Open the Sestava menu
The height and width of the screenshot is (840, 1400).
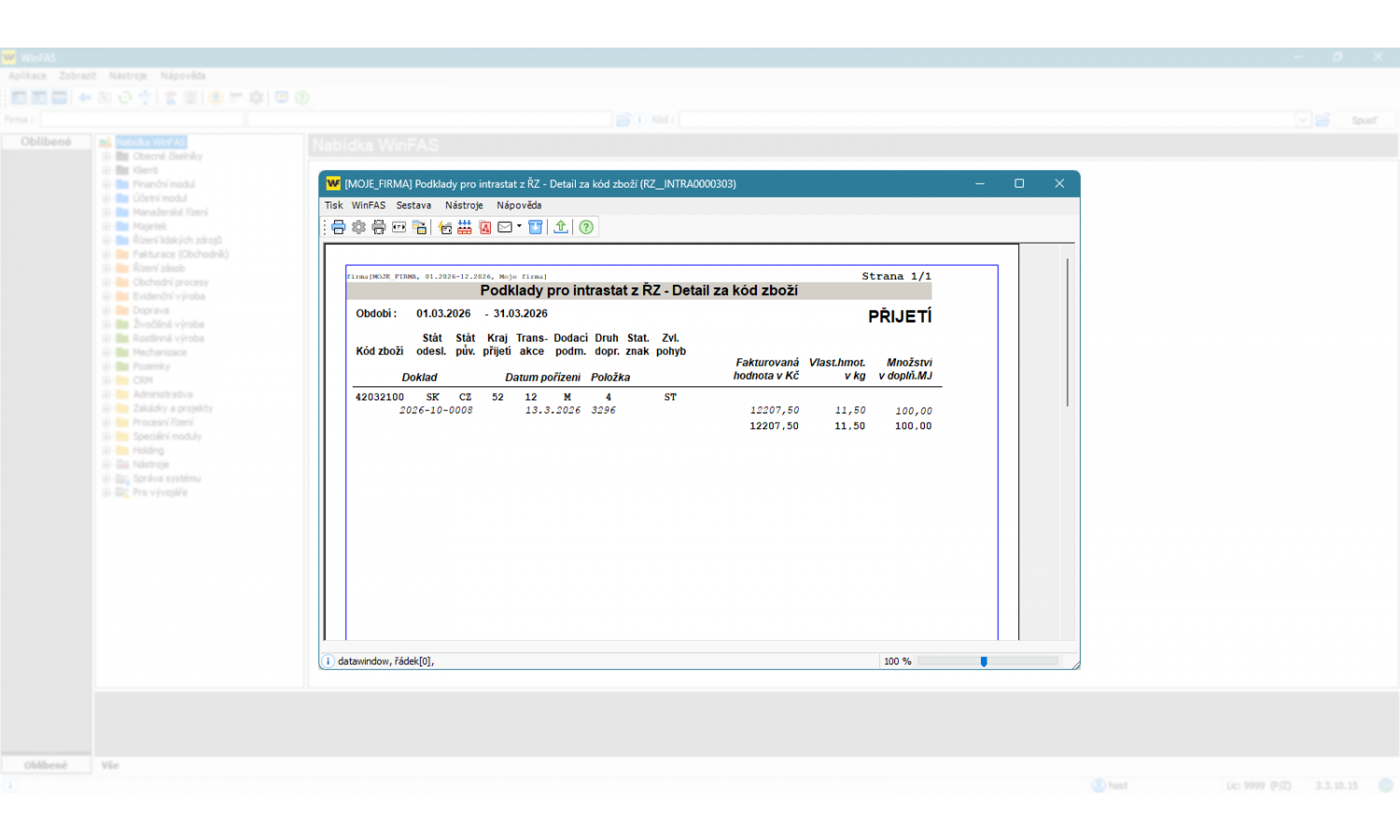(413, 205)
